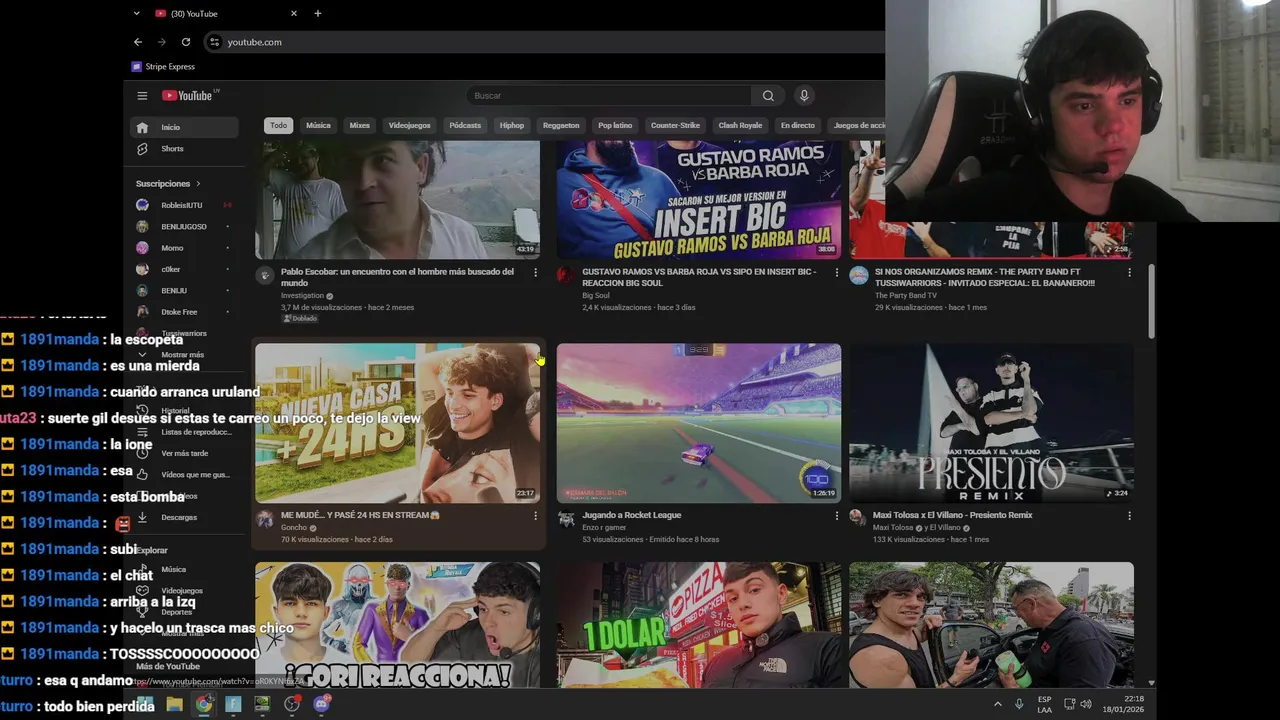Open NVIDIA app from the taskbar

click(x=262, y=704)
